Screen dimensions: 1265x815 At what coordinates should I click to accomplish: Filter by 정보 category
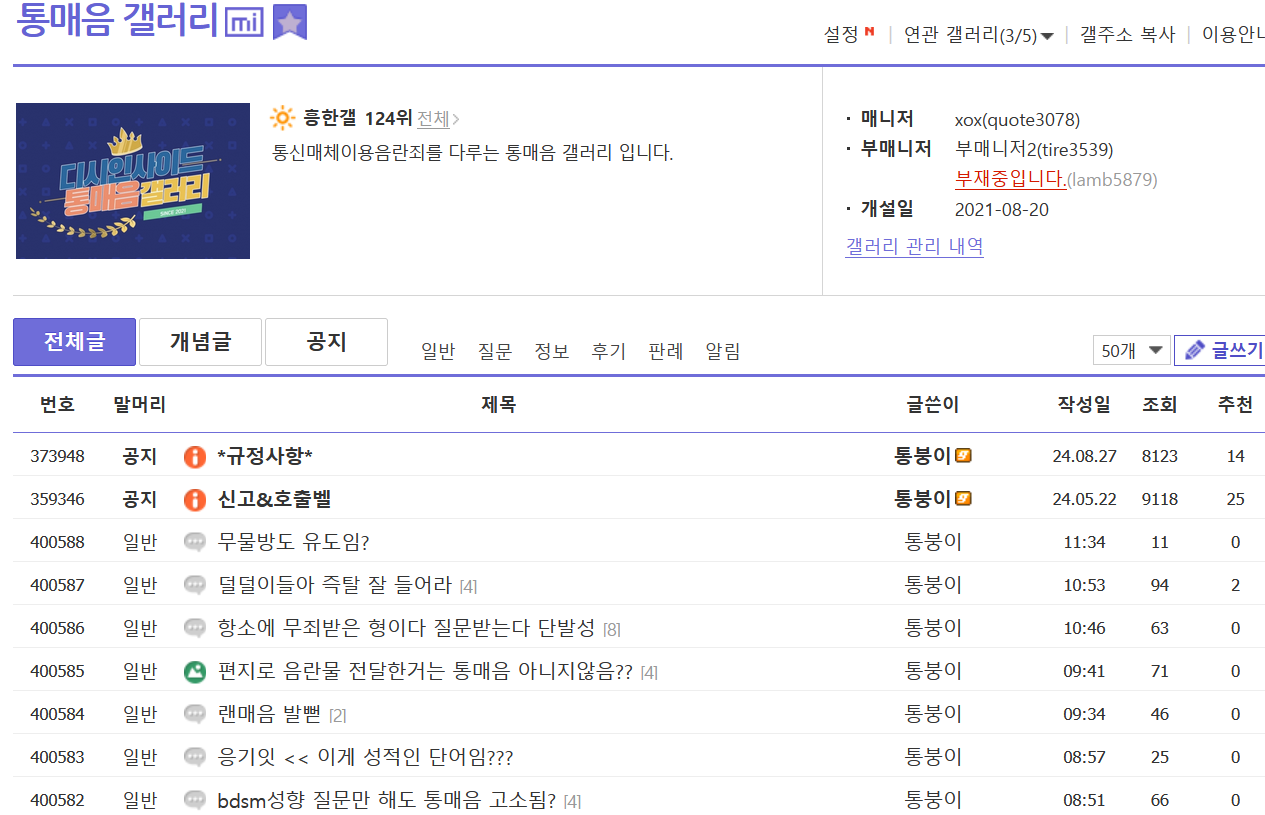(x=552, y=351)
